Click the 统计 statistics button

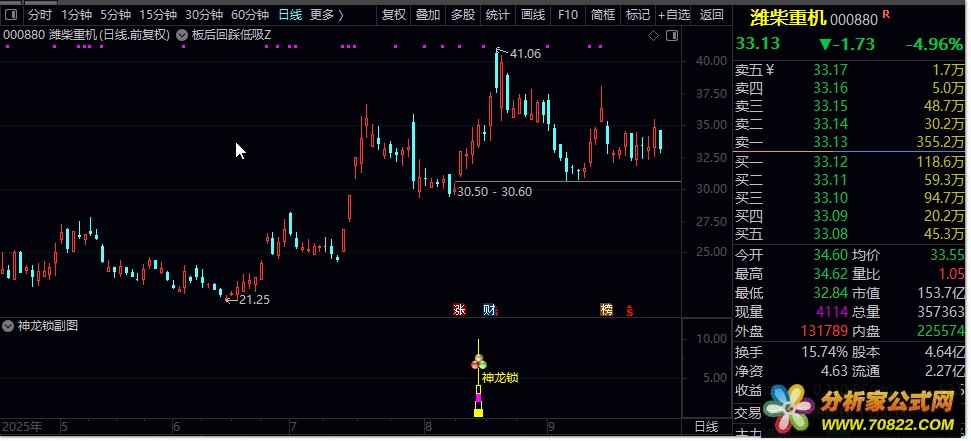497,15
